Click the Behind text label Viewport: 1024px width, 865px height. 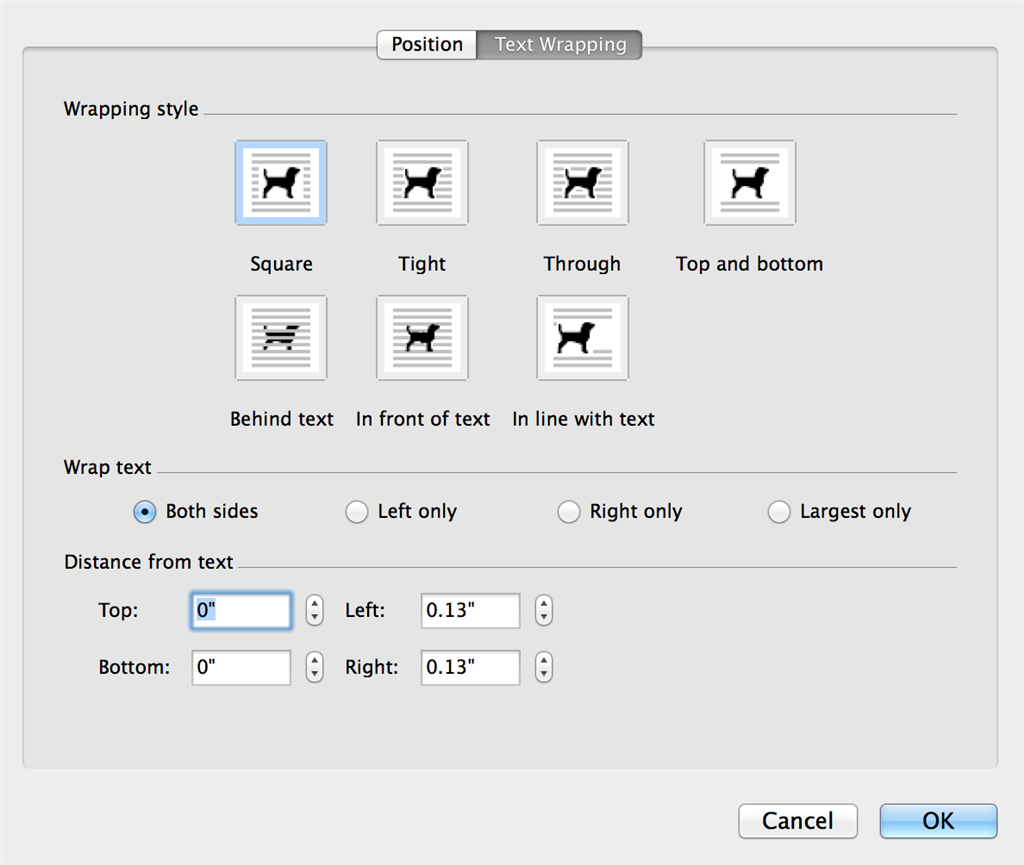click(x=281, y=418)
